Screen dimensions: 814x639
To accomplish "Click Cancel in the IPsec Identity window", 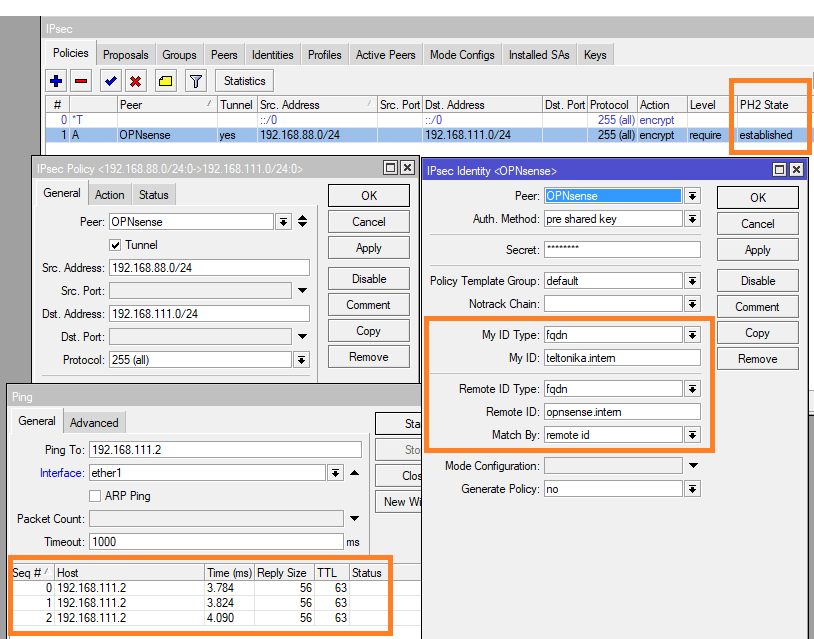I will point(758,224).
